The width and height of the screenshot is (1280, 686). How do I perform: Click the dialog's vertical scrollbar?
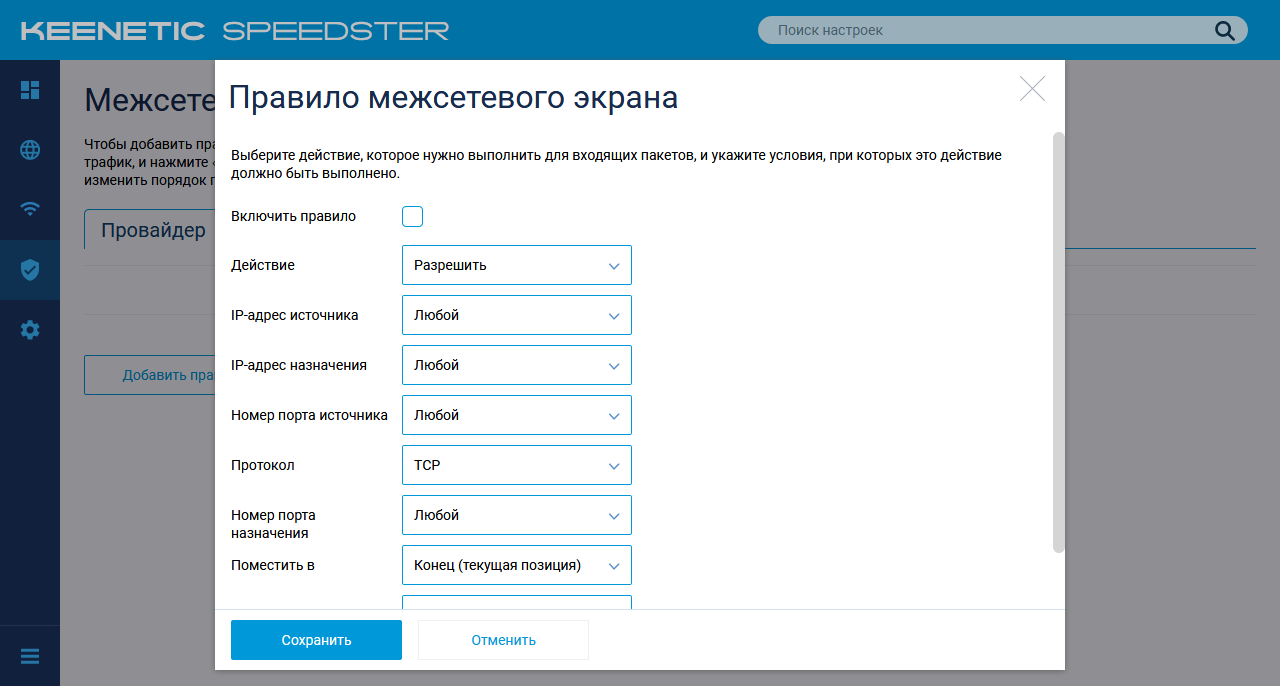(x=1059, y=341)
